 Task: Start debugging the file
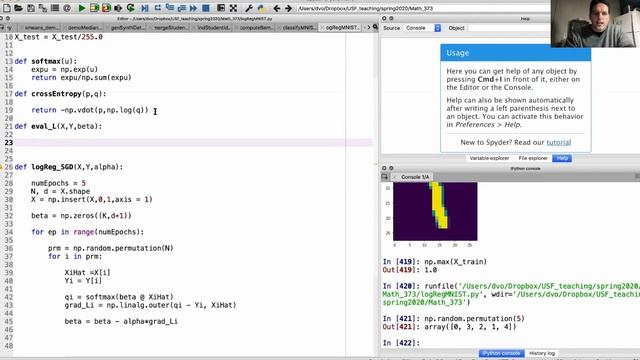tap(145, 8)
